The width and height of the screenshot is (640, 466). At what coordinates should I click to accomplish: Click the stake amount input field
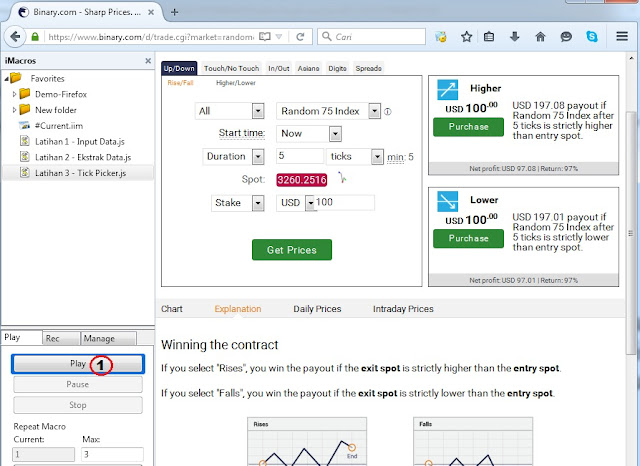pos(344,203)
